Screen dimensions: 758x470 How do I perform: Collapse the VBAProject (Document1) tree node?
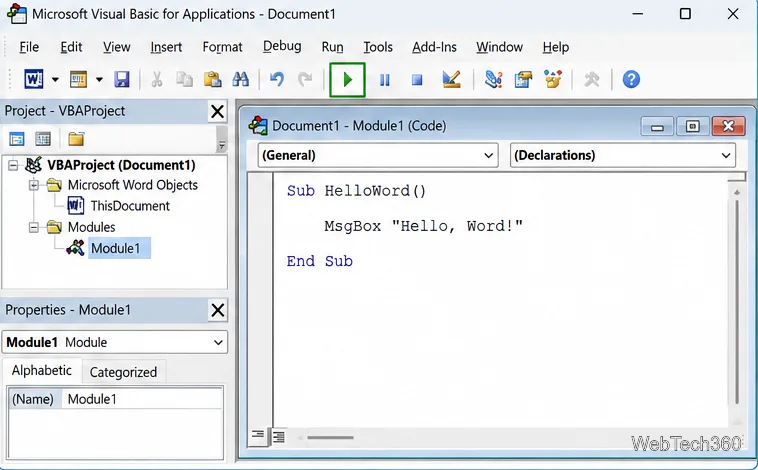pos(13,165)
